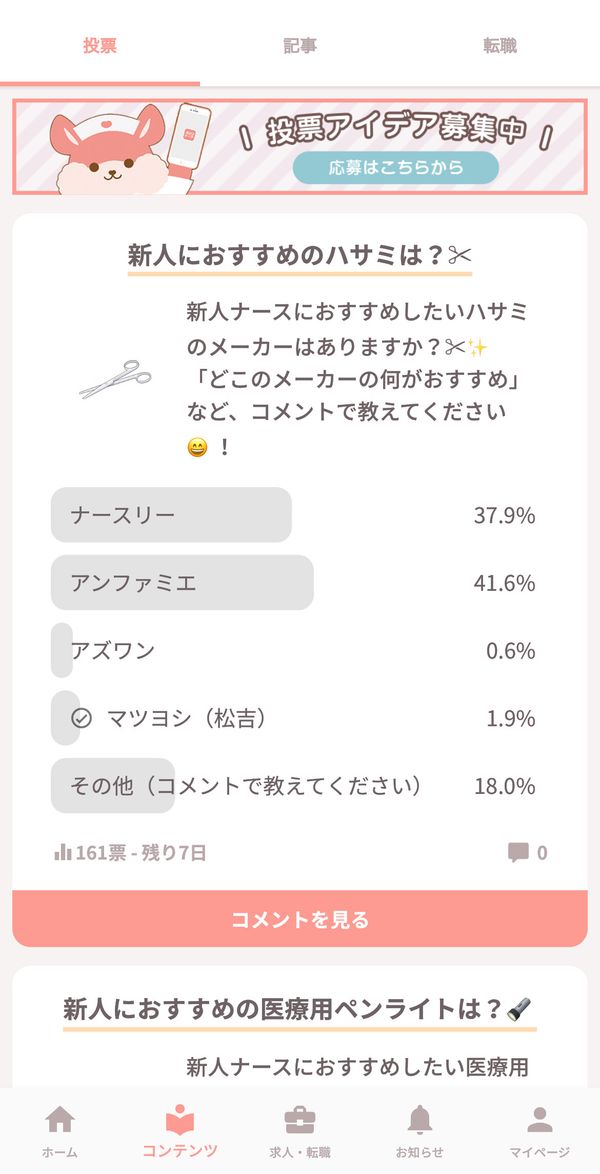Click the コメントを見る button

pos(300,919)
